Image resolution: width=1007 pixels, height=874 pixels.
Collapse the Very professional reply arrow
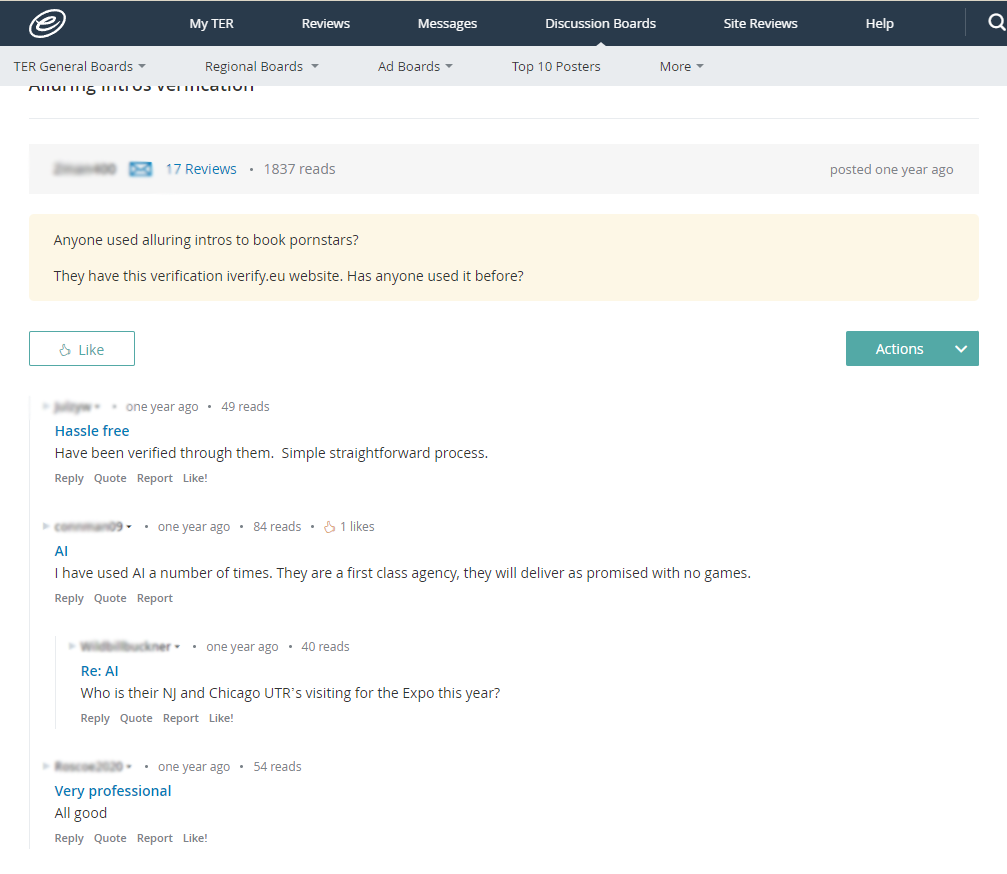(46, 767)
